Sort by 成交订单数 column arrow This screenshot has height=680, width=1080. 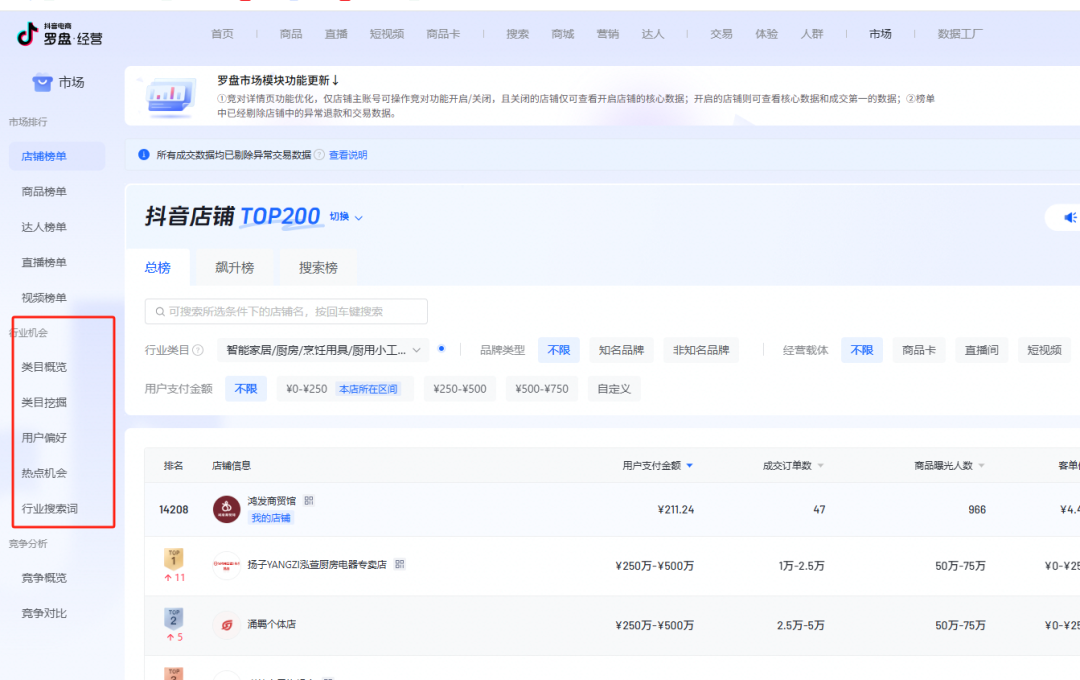click(x=820, y=466)
